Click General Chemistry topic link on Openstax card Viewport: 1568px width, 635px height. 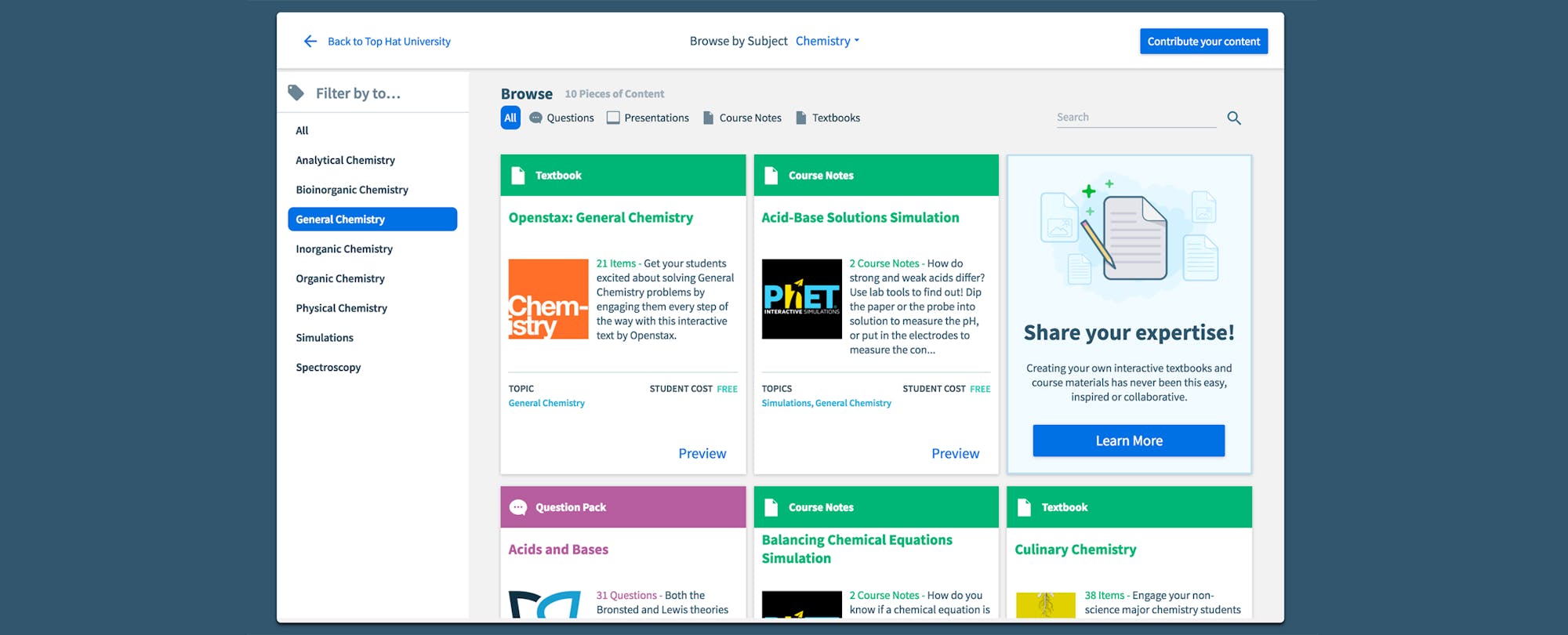[546, 403]
